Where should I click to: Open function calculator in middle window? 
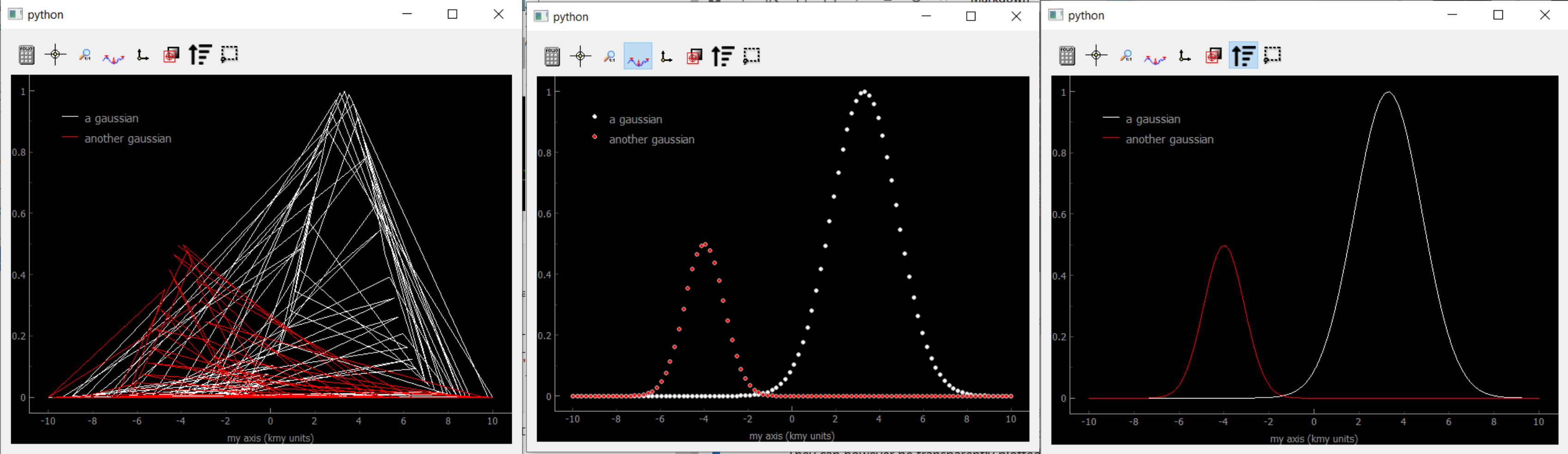[552, 57]
